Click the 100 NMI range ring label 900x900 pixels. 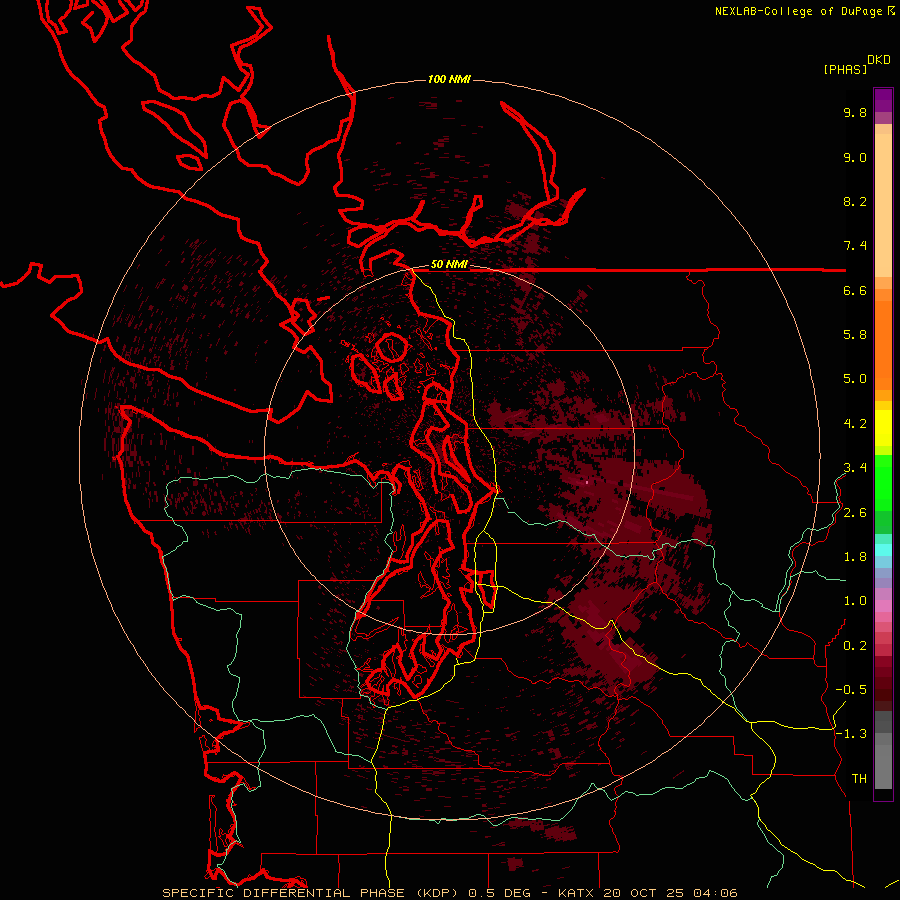[449, 79]
